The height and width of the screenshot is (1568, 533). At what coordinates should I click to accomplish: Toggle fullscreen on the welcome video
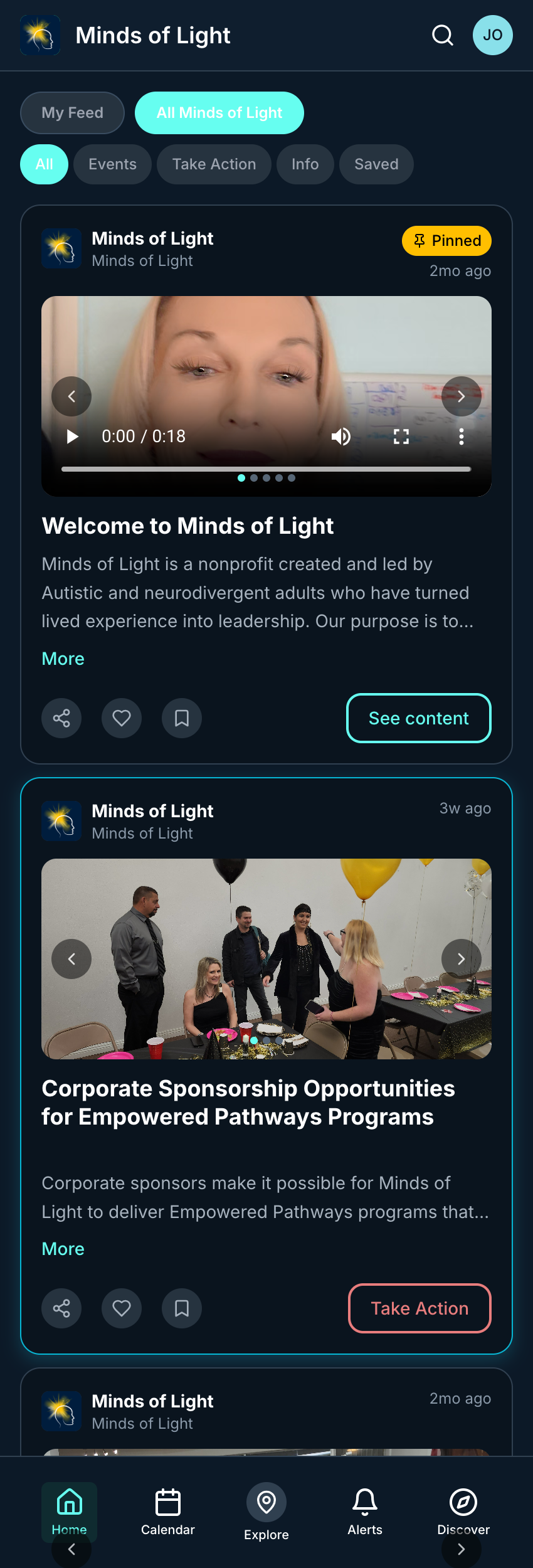(401, 437)
